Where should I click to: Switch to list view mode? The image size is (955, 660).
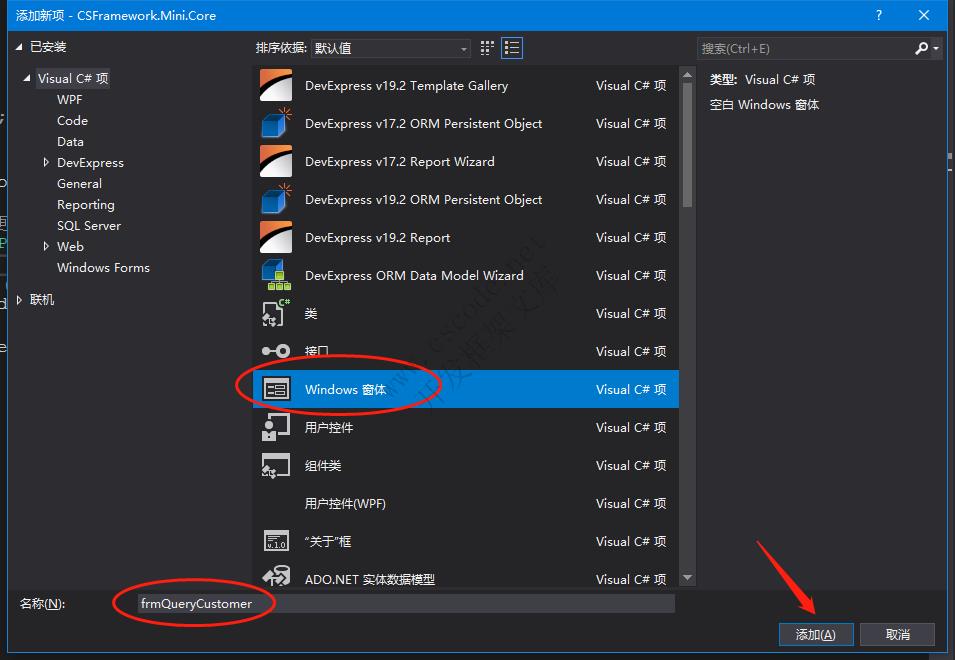click(x=512, y=48)
